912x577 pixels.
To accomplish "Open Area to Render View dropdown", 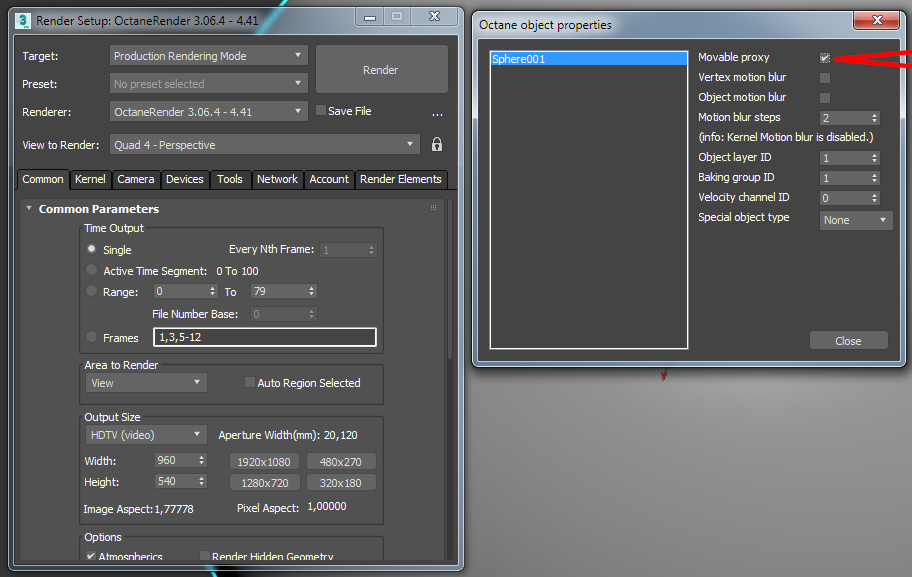I will click(x=146, y=383).
